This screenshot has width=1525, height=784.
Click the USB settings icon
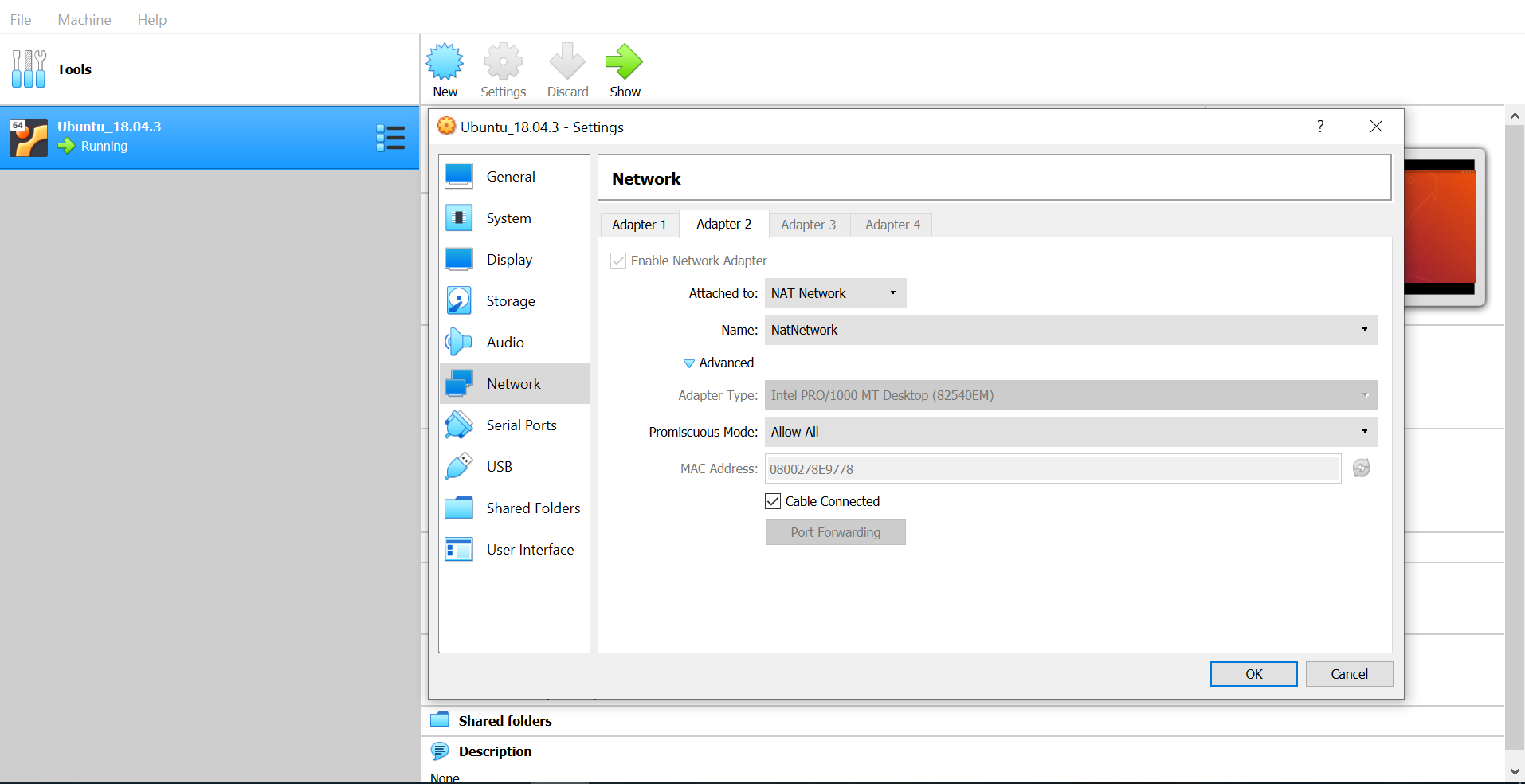click(x=459, y=466)
